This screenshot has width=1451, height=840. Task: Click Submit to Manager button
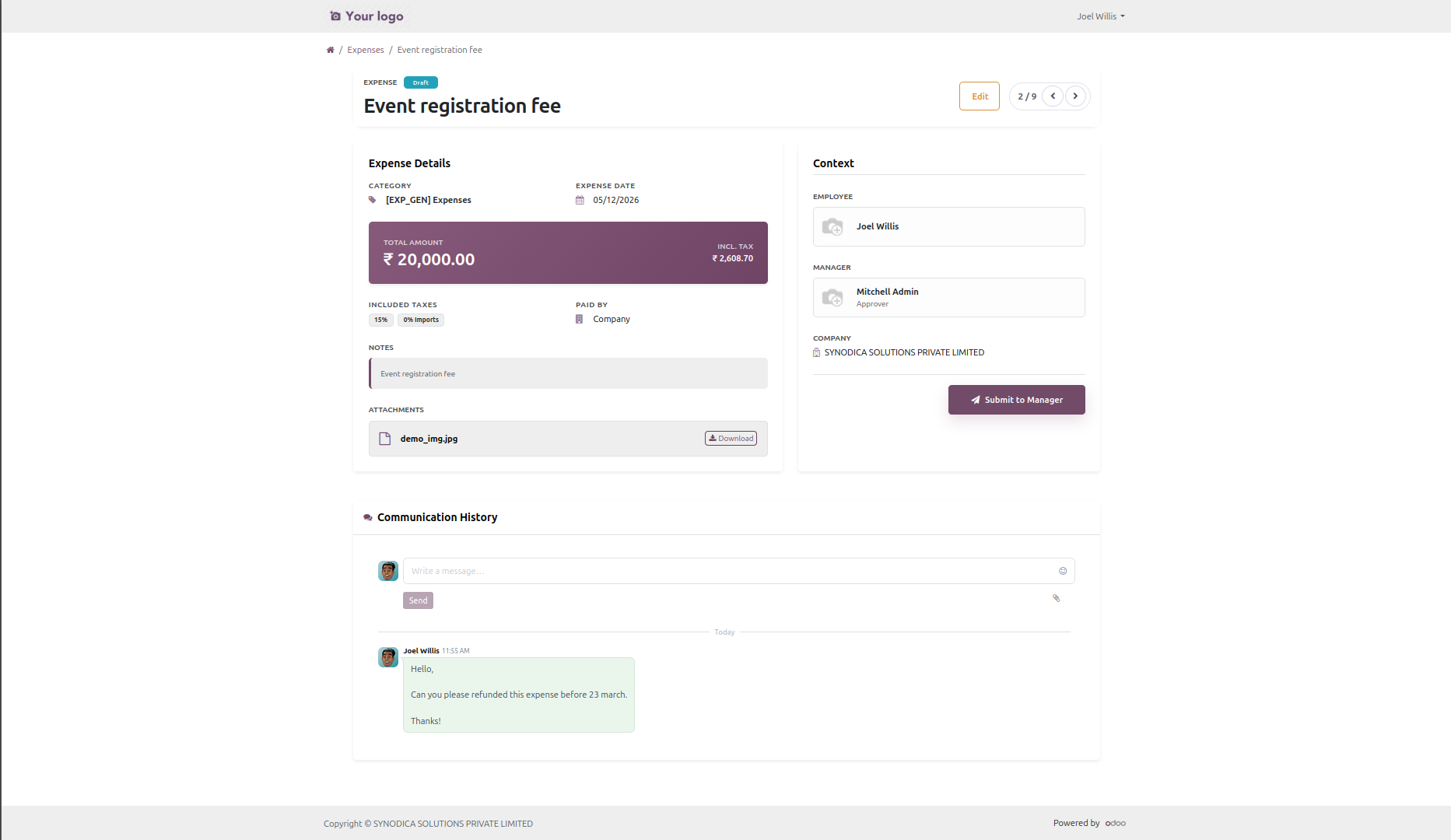(1016, 400)
